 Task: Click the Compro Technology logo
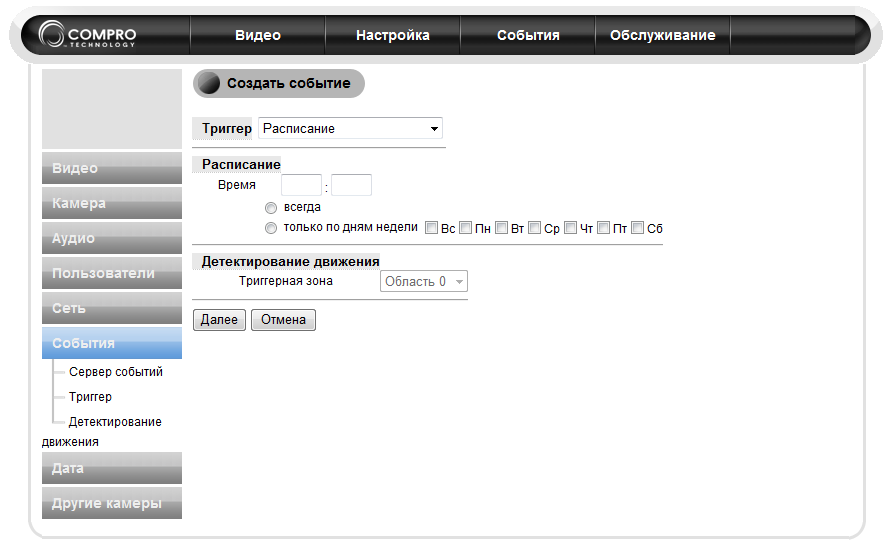point(88,35)
